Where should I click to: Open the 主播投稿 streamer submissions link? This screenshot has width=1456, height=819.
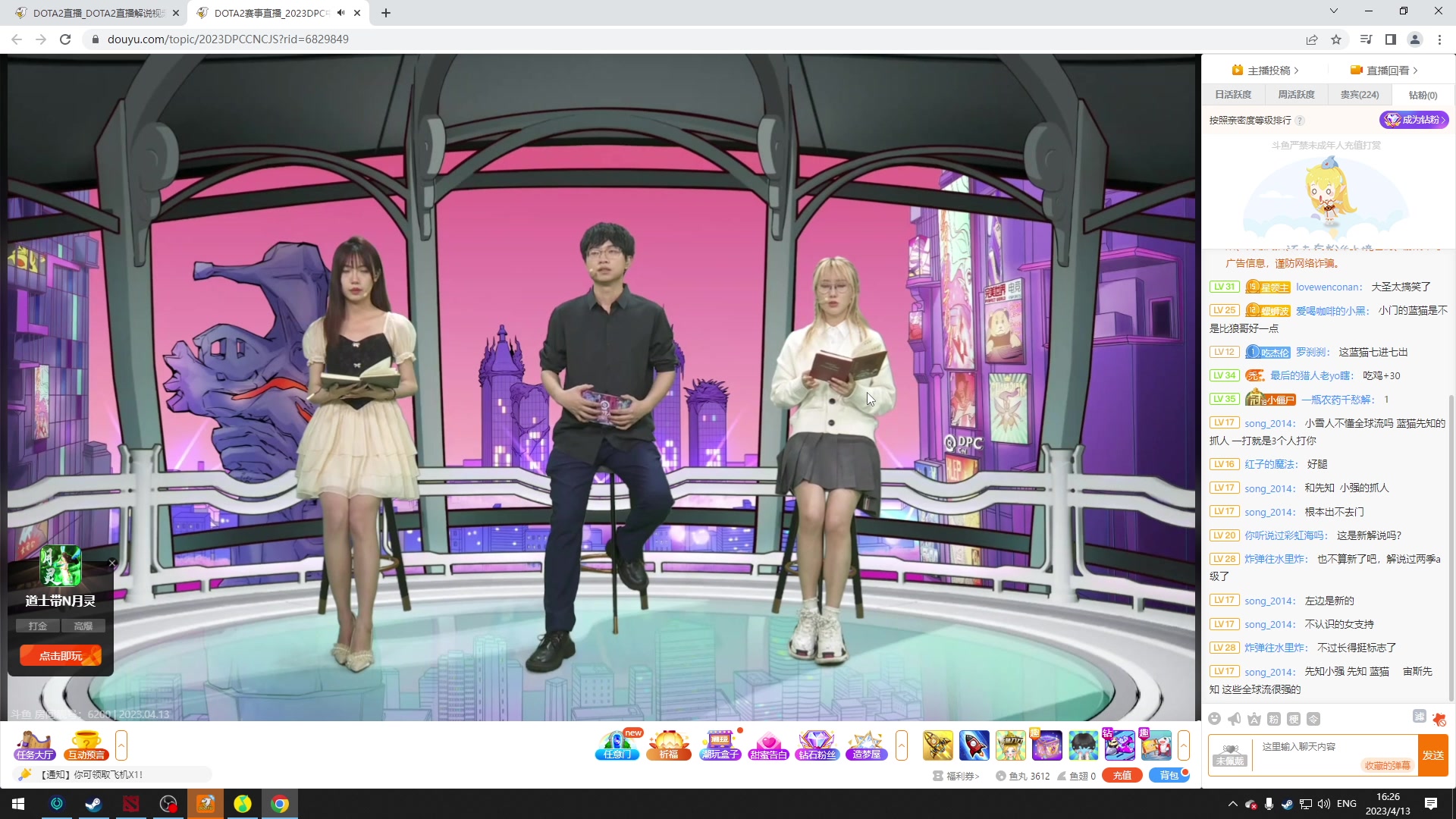1265,71
